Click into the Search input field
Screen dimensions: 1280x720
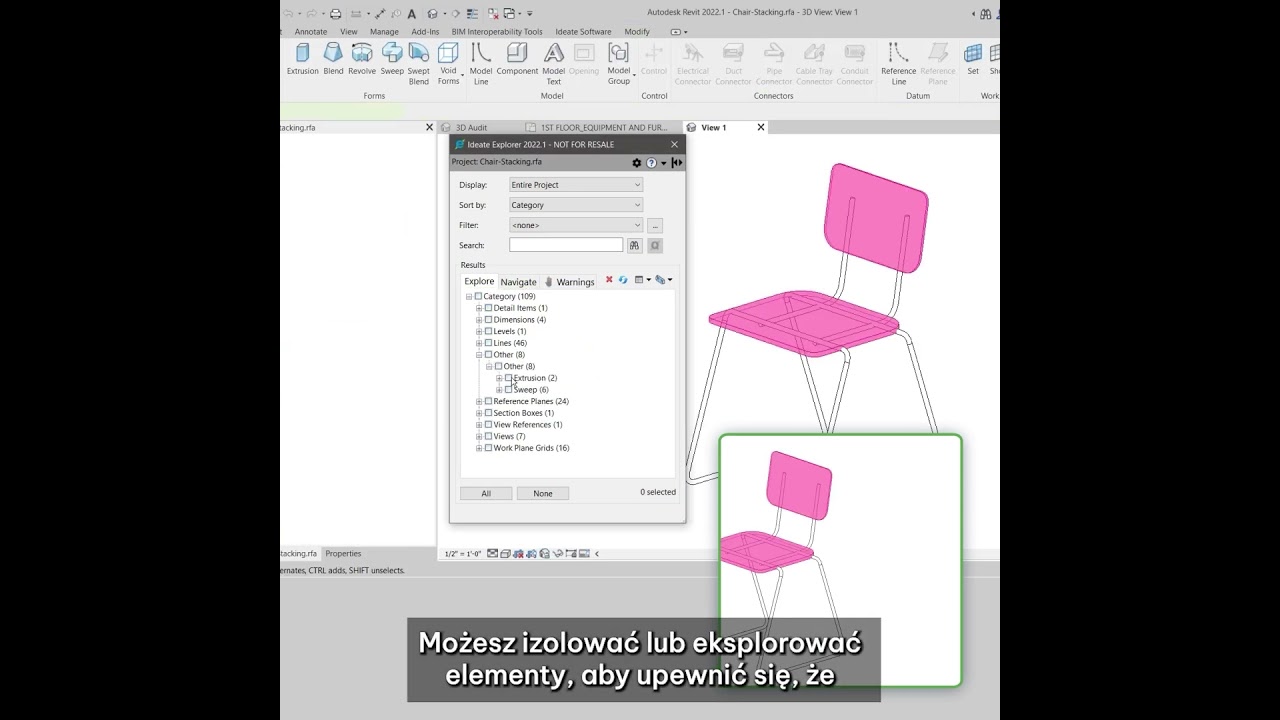566,245
